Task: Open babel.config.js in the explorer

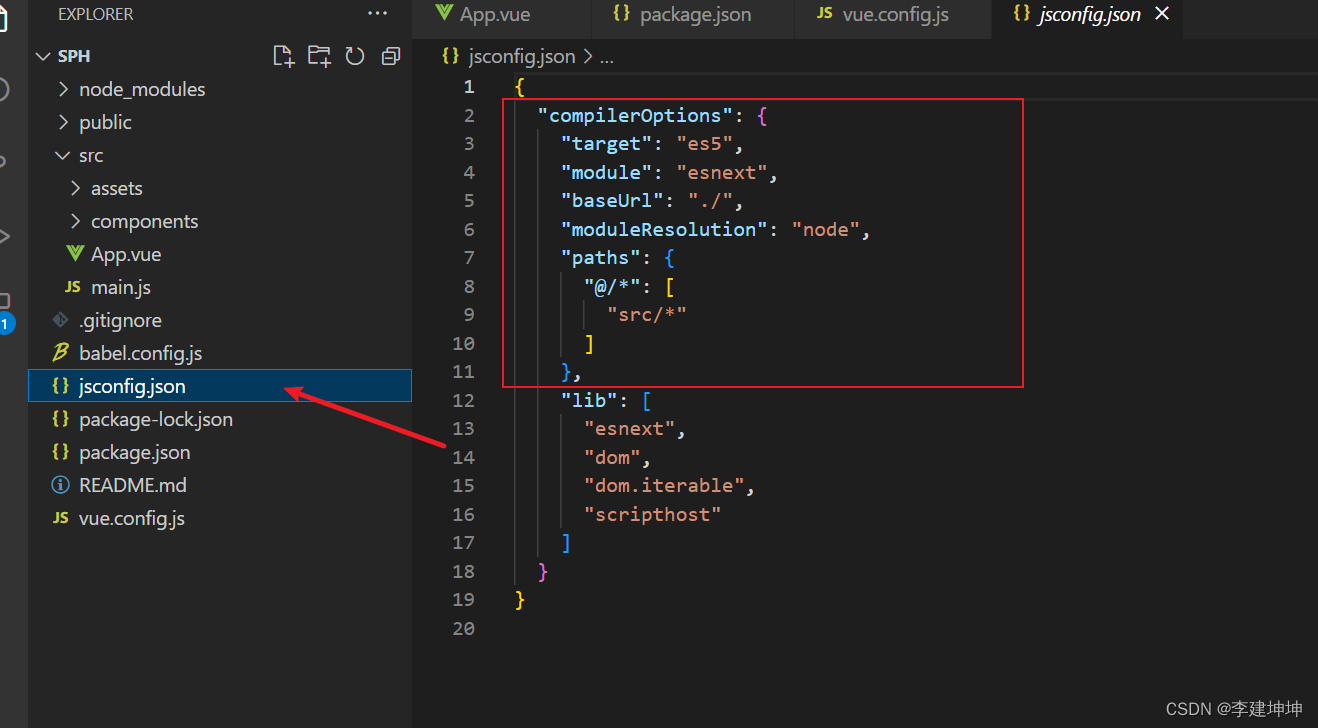Action: 140,353
